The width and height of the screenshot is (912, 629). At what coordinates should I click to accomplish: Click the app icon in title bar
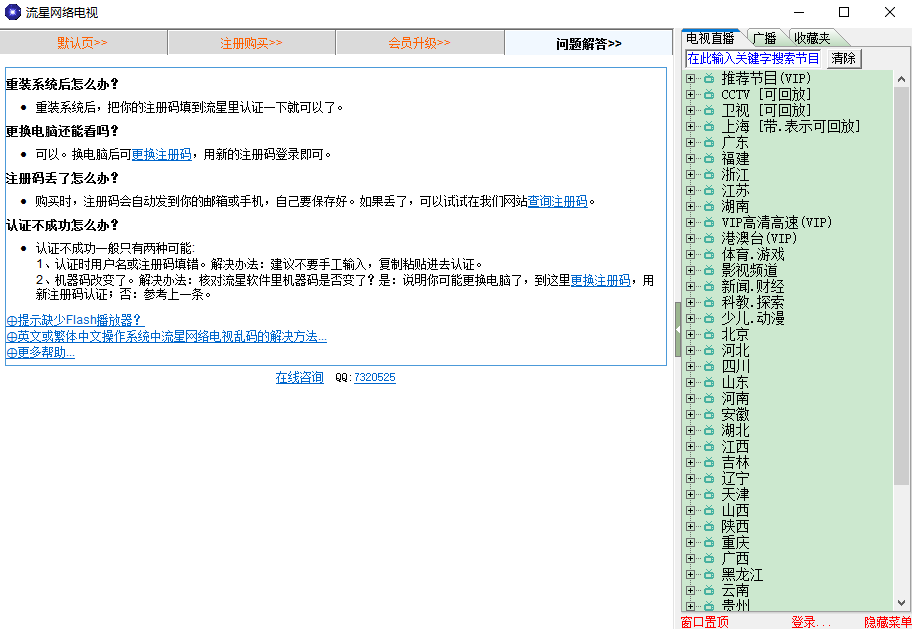coord(12,12)
